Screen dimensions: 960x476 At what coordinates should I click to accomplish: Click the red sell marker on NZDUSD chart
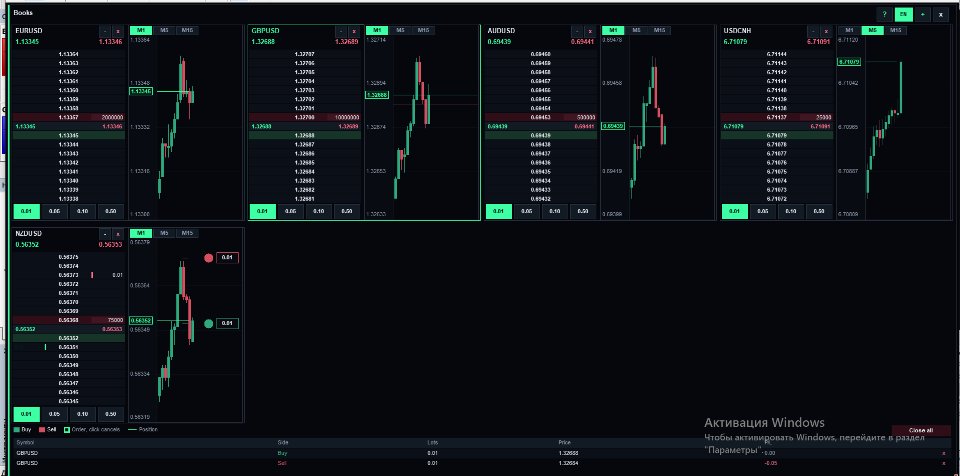(x=208, y=258)
